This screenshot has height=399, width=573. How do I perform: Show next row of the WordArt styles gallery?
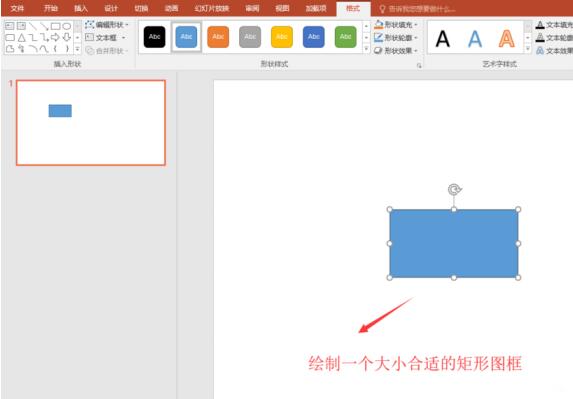click(x=528, y=37)
